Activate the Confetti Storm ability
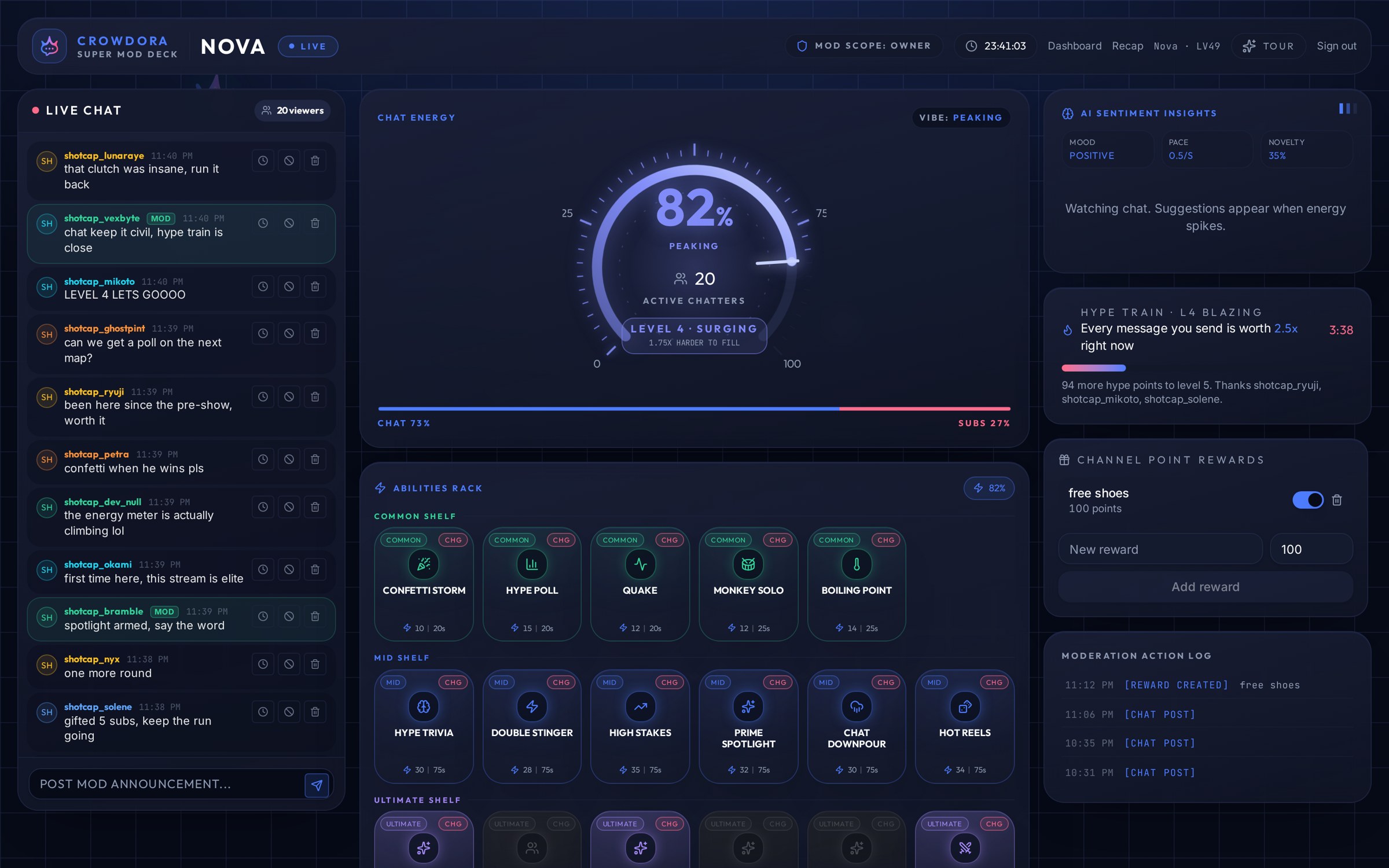 [424, 584]
